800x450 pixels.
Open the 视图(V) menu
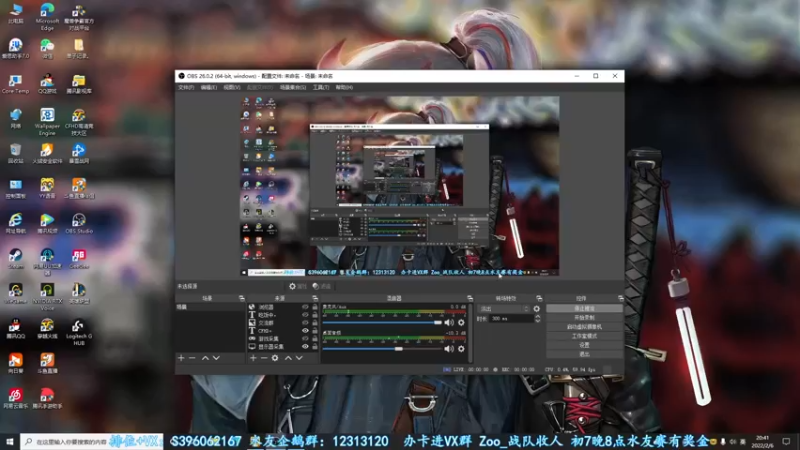click(x=232, y=88)
